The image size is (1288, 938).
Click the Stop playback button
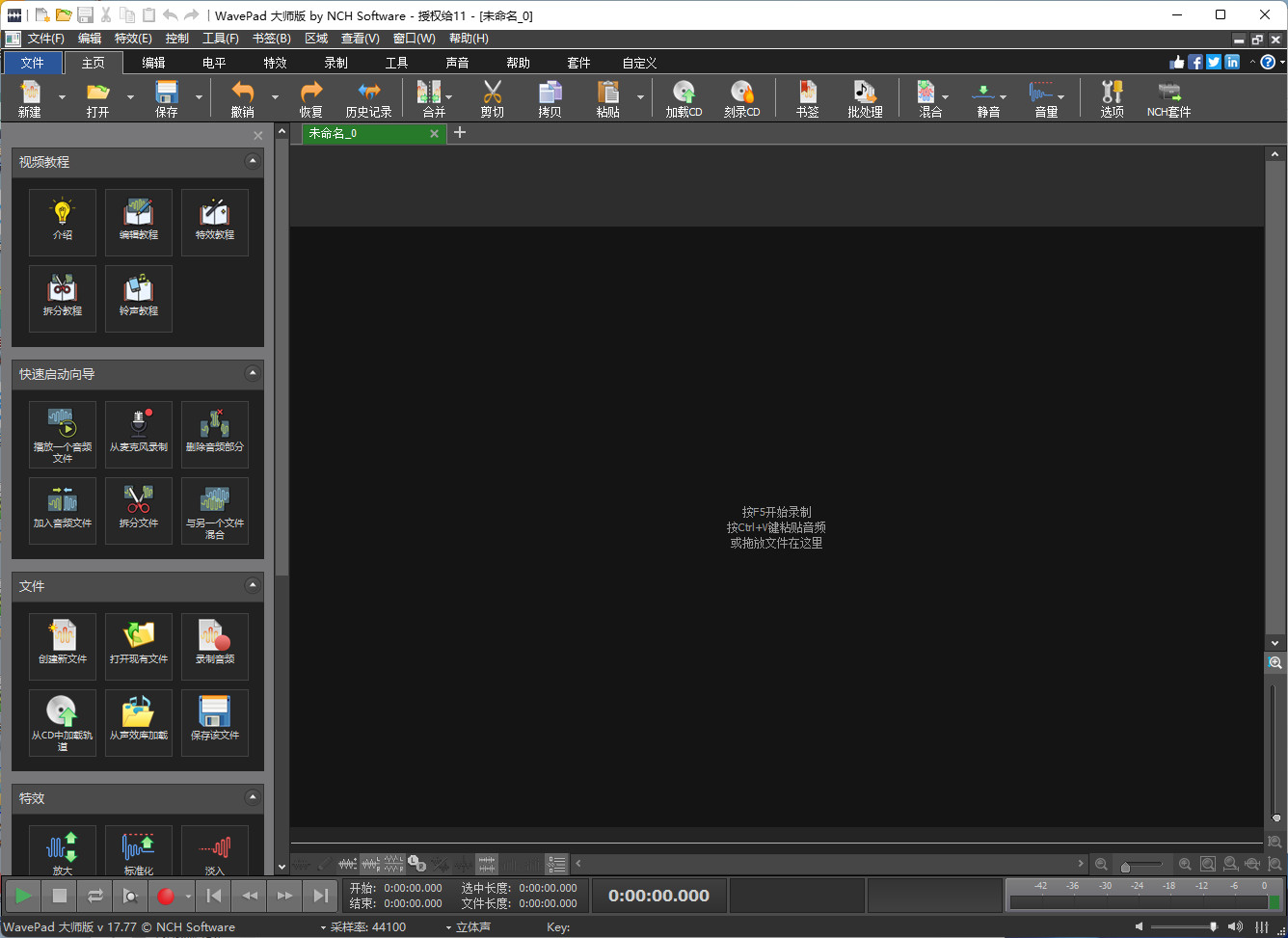point(60,896)
